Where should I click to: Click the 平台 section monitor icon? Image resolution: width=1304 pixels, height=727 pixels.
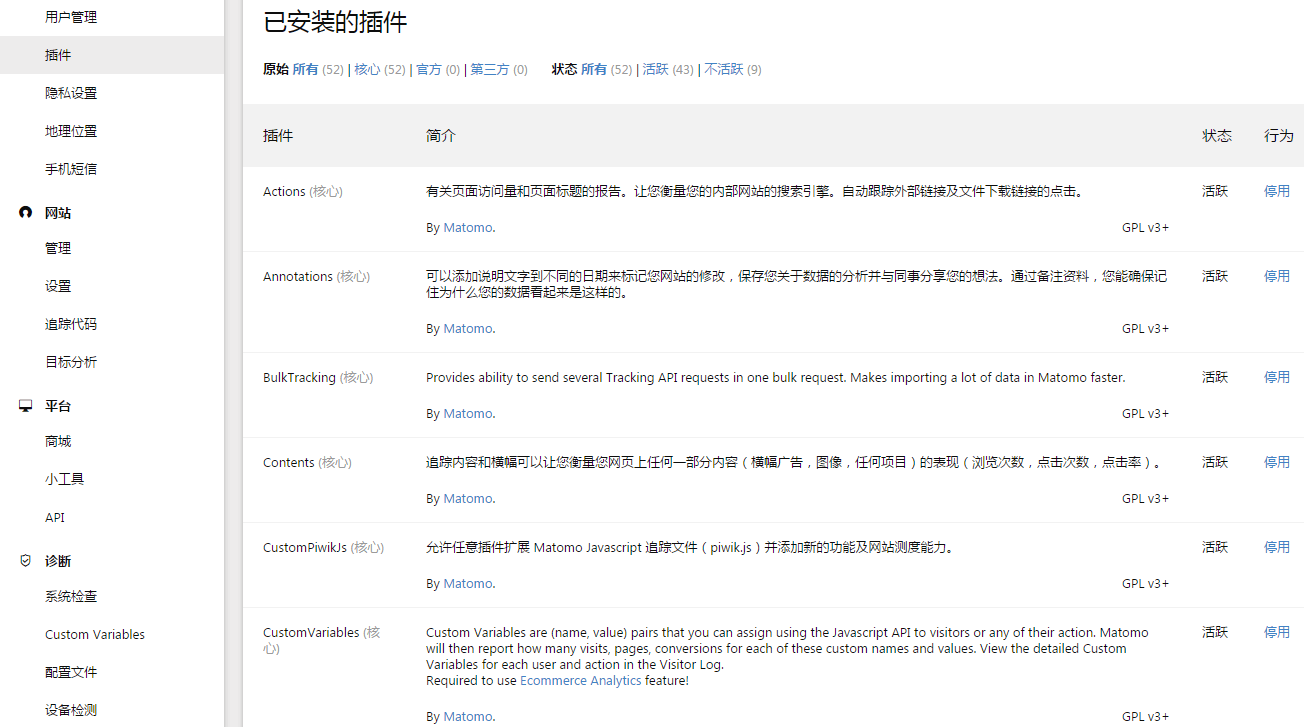pos(26,406)
